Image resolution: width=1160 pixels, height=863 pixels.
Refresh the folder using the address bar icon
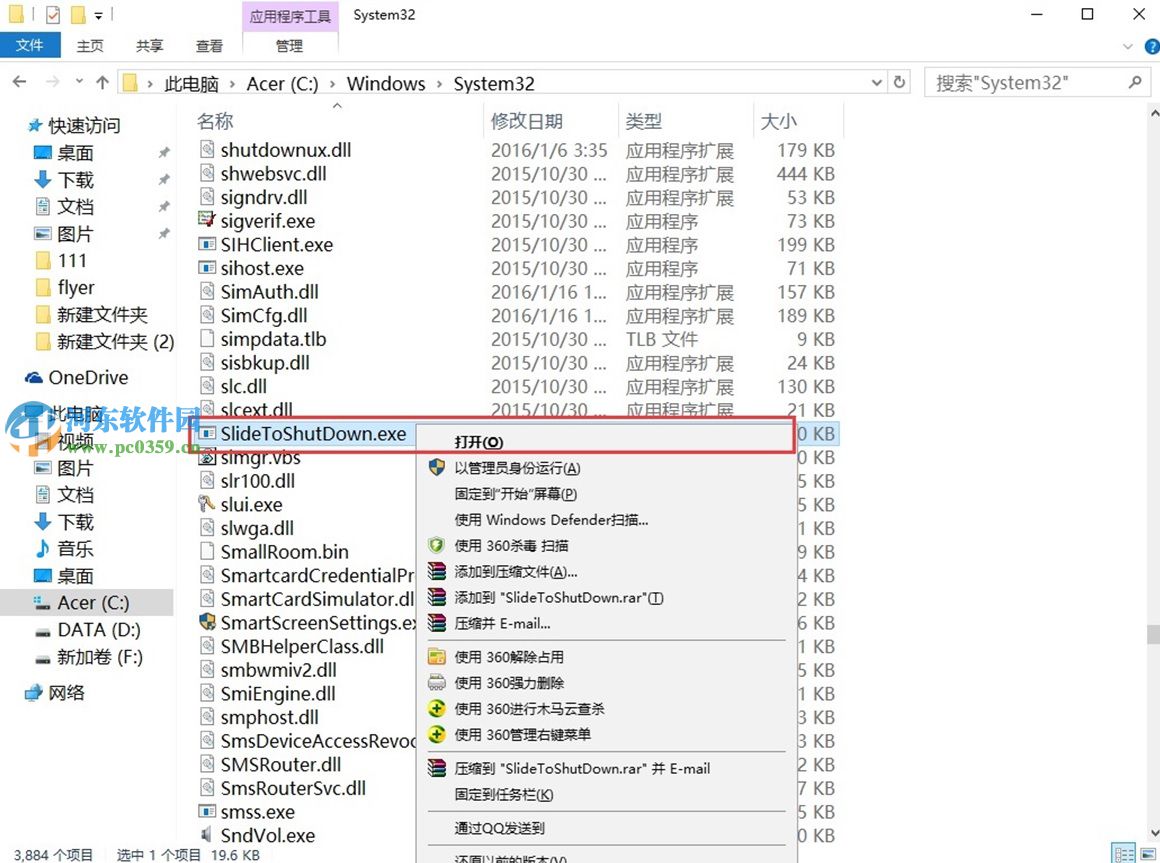(x=898, y=82)
